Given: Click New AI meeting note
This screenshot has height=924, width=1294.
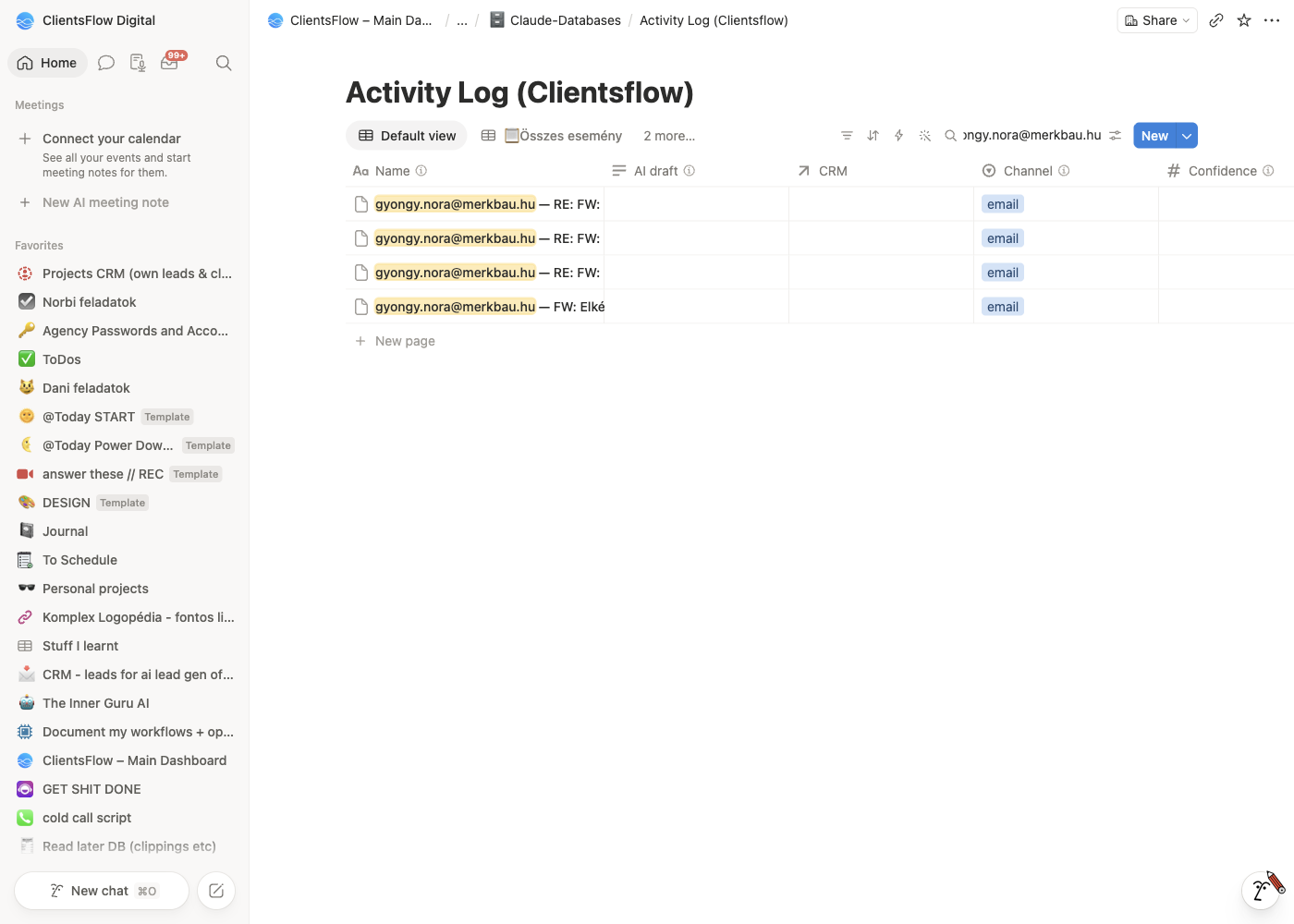Looking at the screenshot, I should (x=105, y=202).
